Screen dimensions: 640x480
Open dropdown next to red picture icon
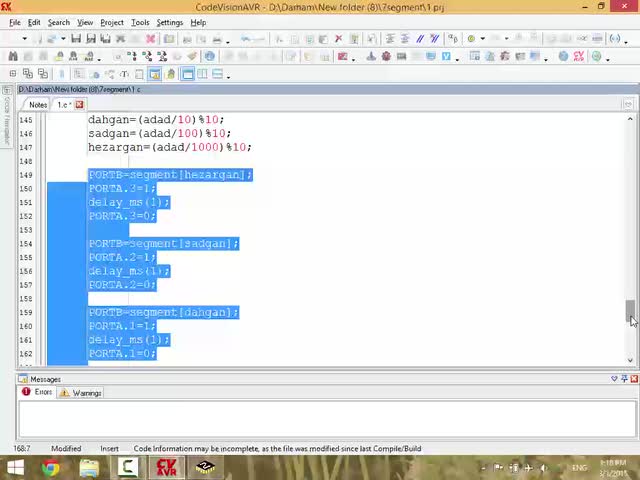tap(353, 58)
